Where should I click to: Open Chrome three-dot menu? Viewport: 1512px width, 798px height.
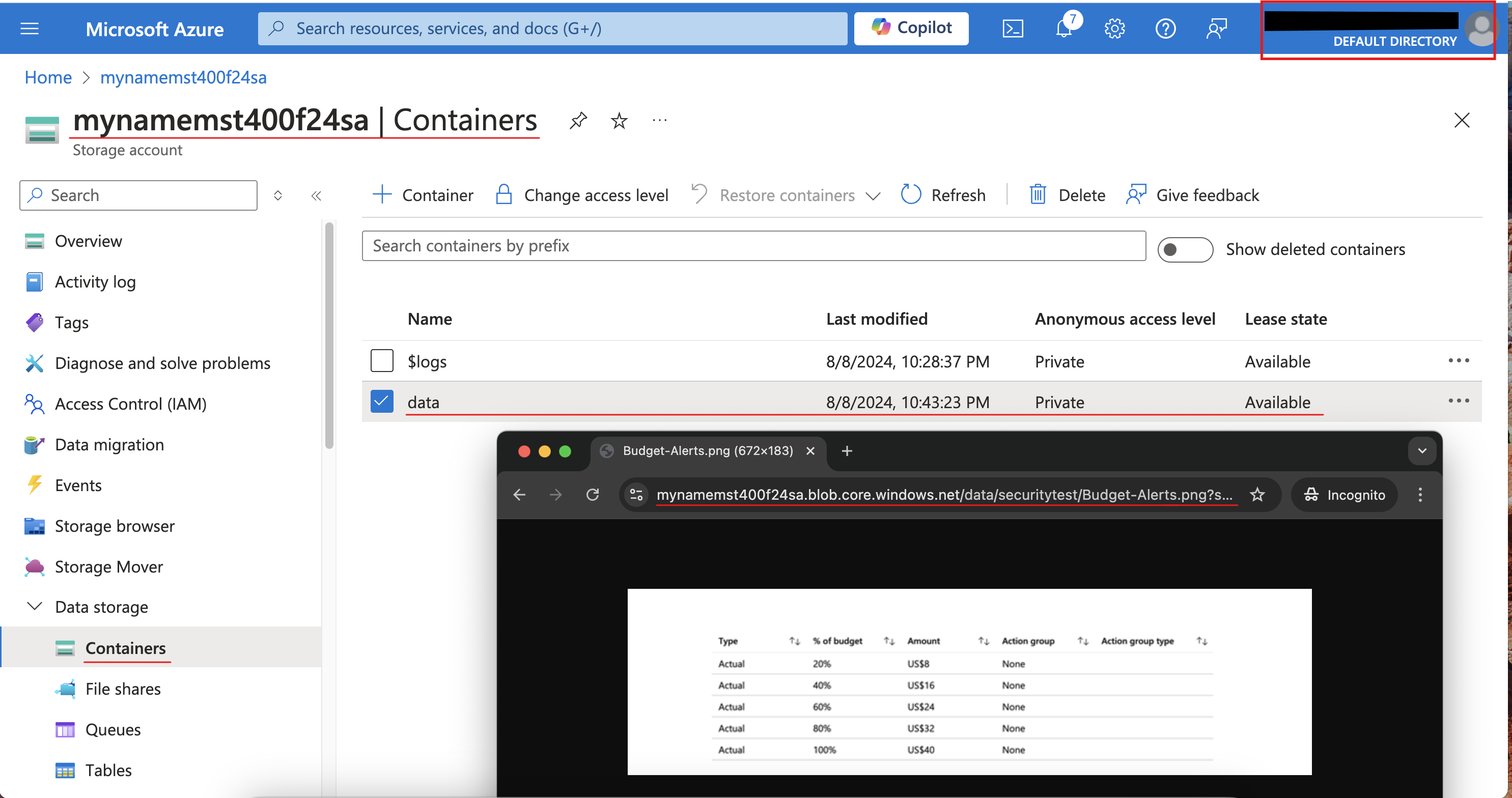(1420, 495)
